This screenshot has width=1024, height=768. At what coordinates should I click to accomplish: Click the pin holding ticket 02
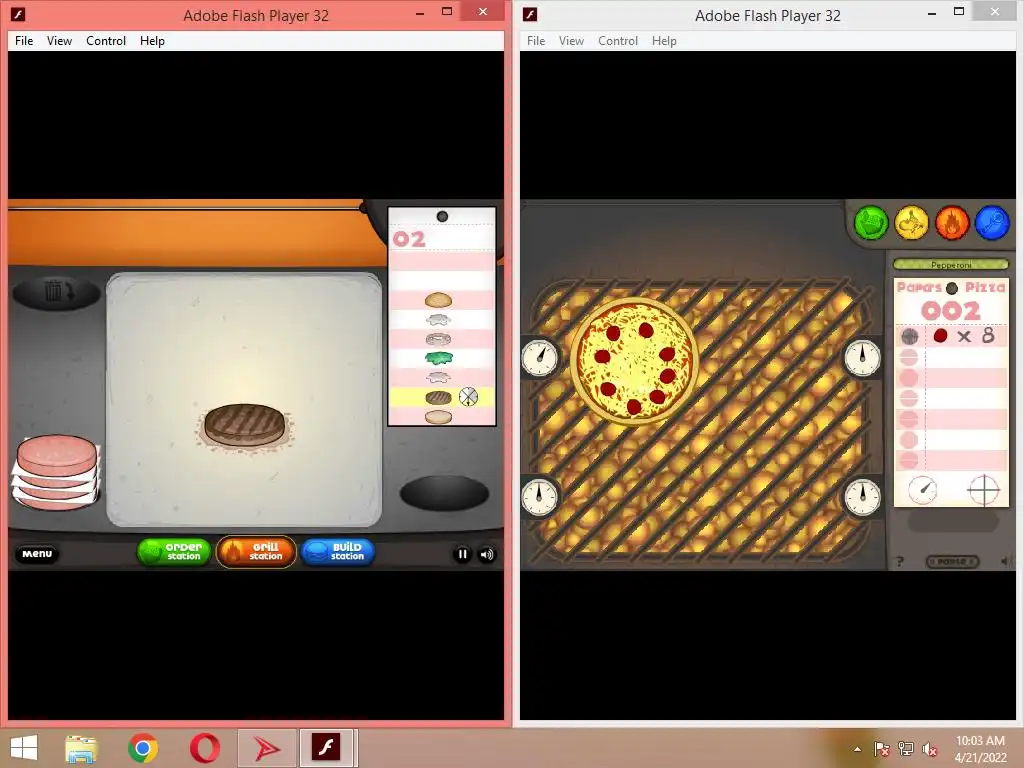pyautogui.click(x=442, y=216)
